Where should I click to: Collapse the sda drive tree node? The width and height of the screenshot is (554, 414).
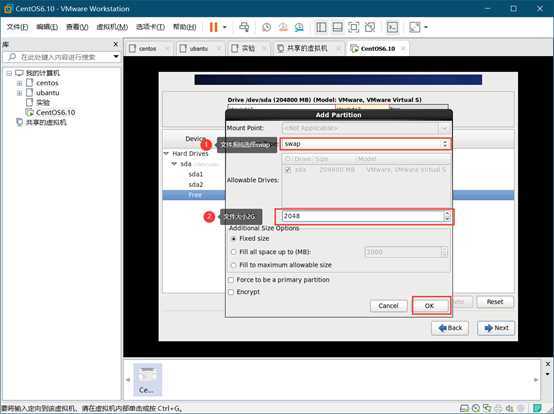point(174,164)
